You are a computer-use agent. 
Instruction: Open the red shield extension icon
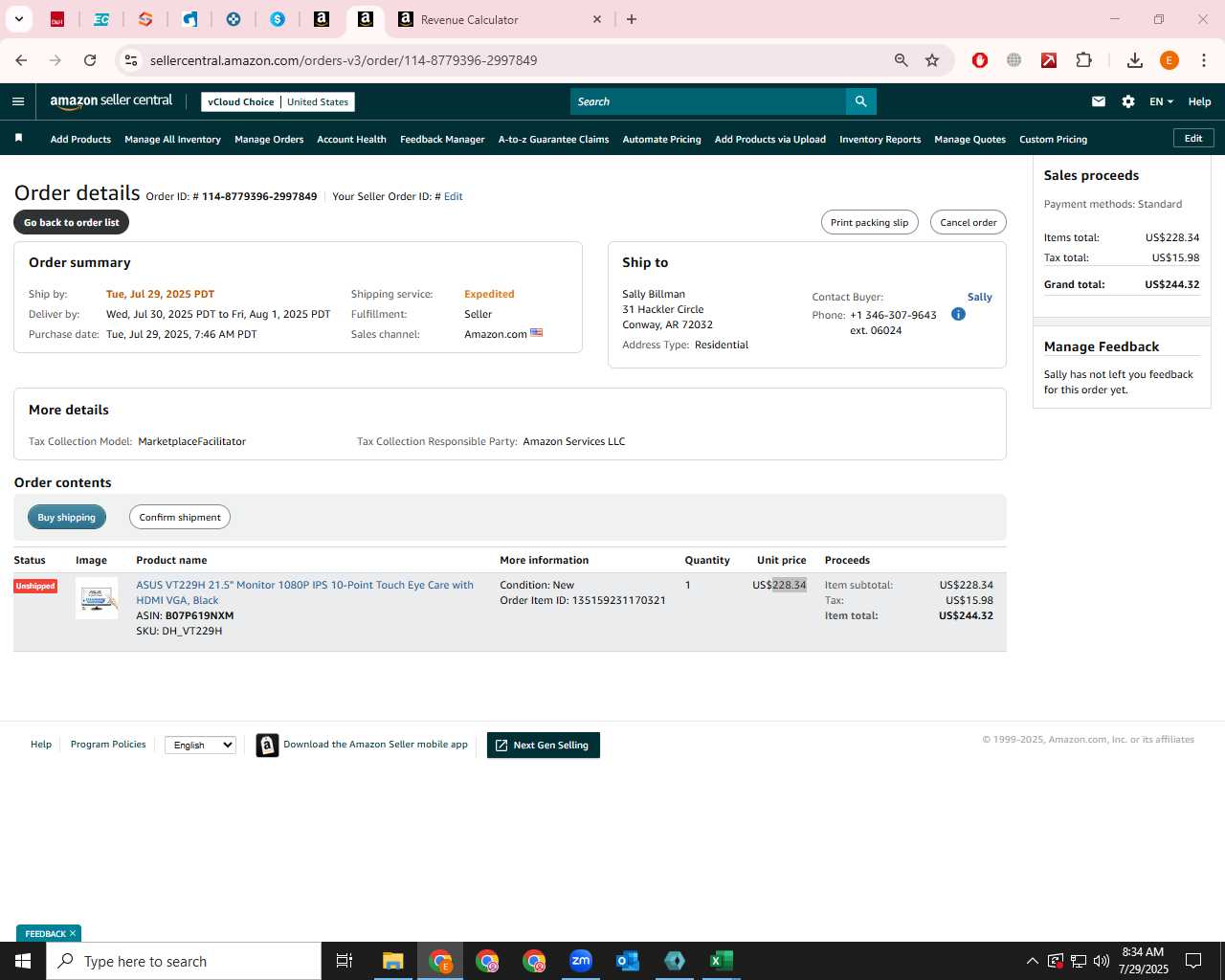click(x=980, y=60)
